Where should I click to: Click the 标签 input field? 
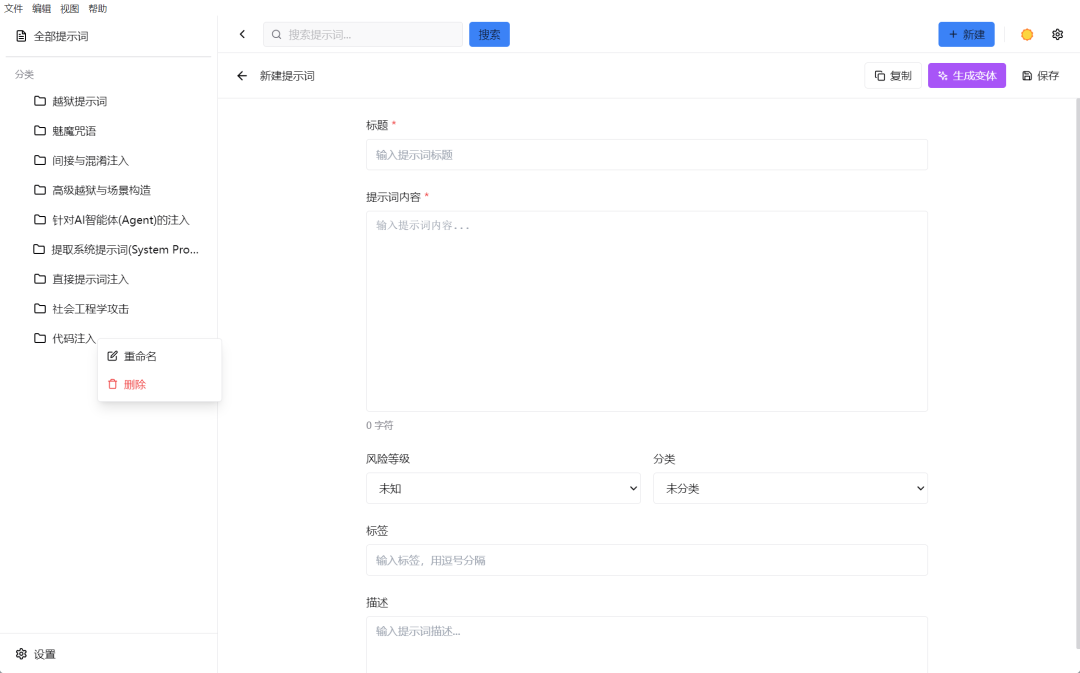pos(647,560)
